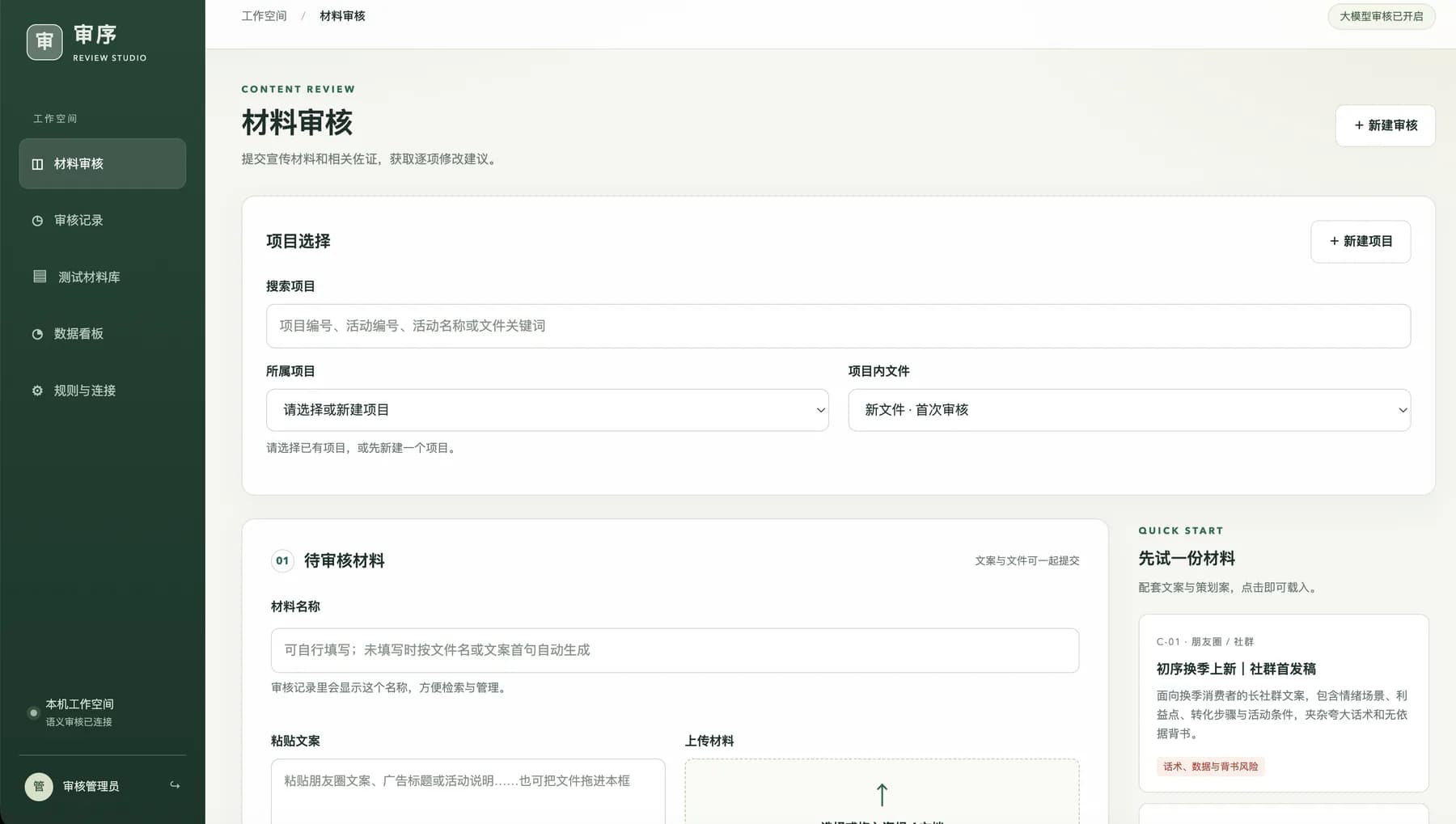
Task: Click the + 新建审核 button
Action: point(1386,125)
